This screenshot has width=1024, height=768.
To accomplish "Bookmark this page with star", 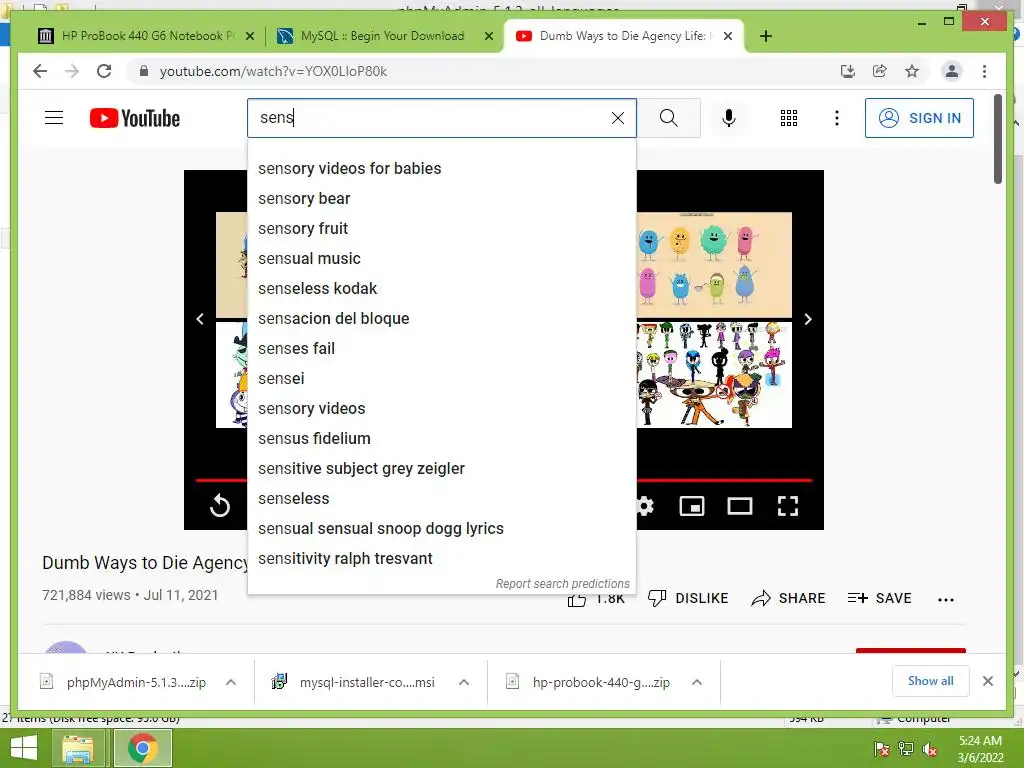I will [912, 71].
